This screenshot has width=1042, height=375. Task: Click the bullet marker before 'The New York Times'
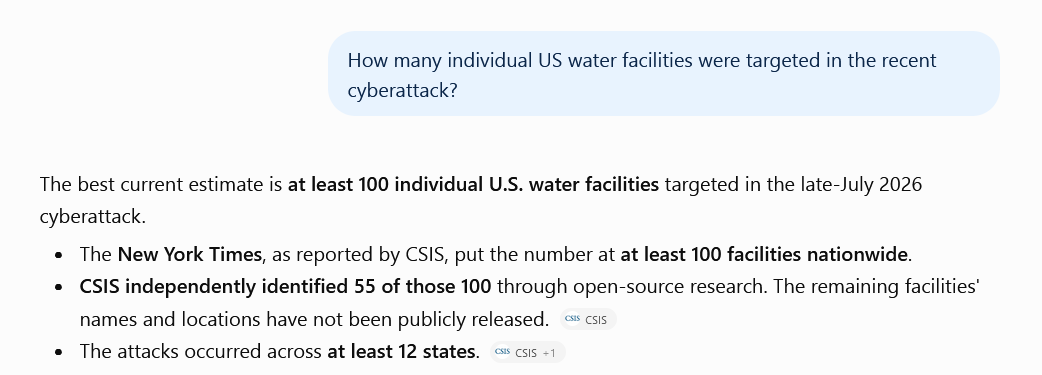tap(60, 255)
